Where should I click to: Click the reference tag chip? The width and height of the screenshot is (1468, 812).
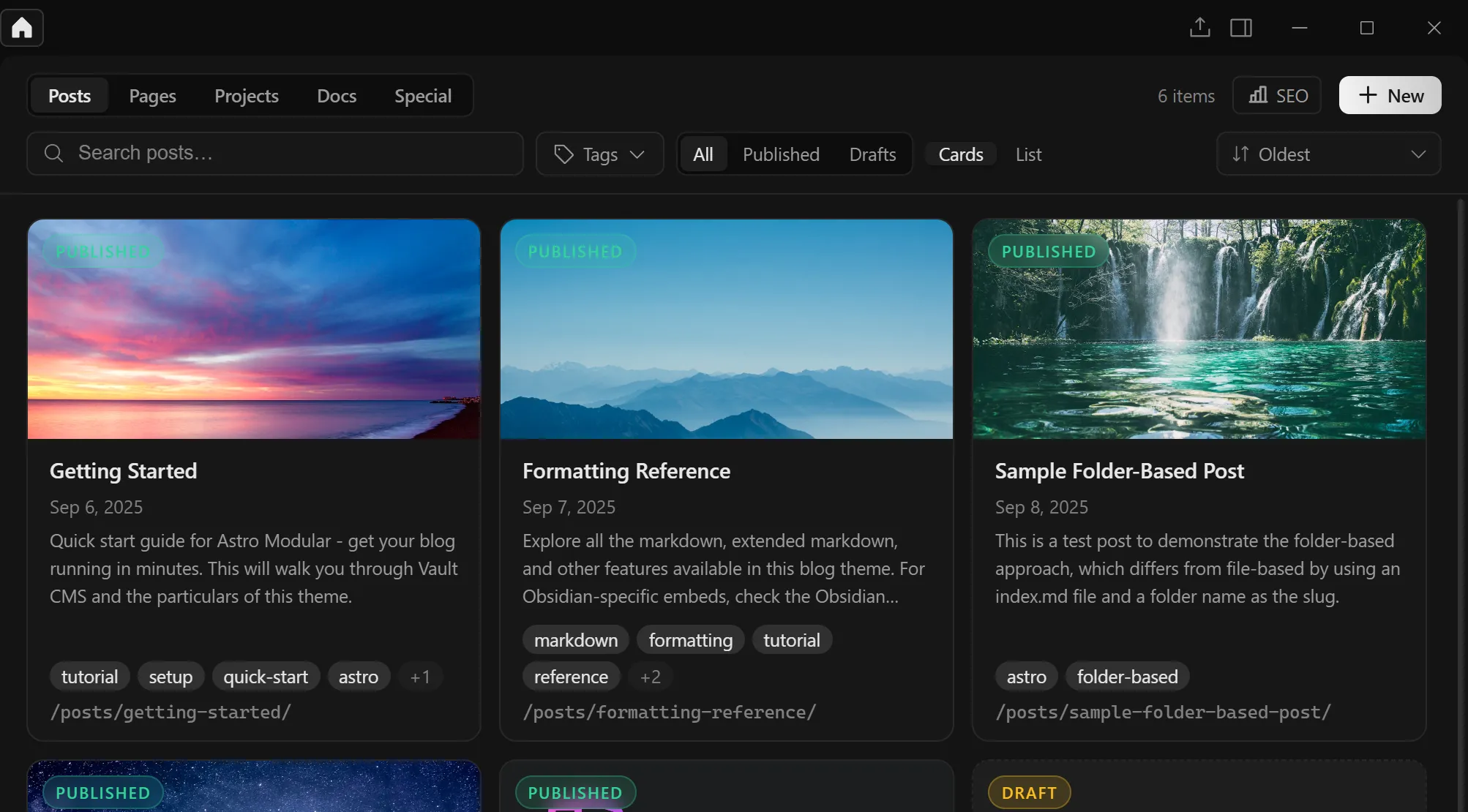pos(571,677)
